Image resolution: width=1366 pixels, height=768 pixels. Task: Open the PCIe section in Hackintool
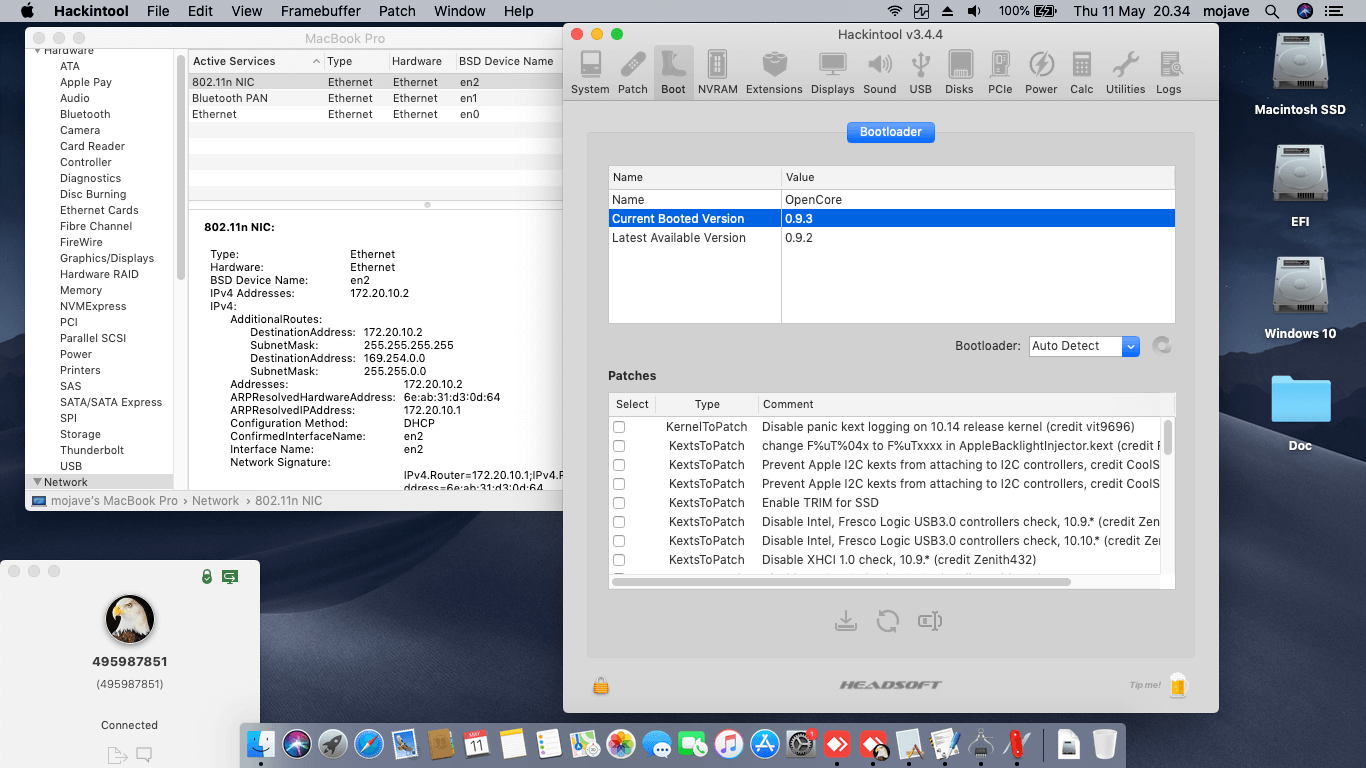point(1000,72)
